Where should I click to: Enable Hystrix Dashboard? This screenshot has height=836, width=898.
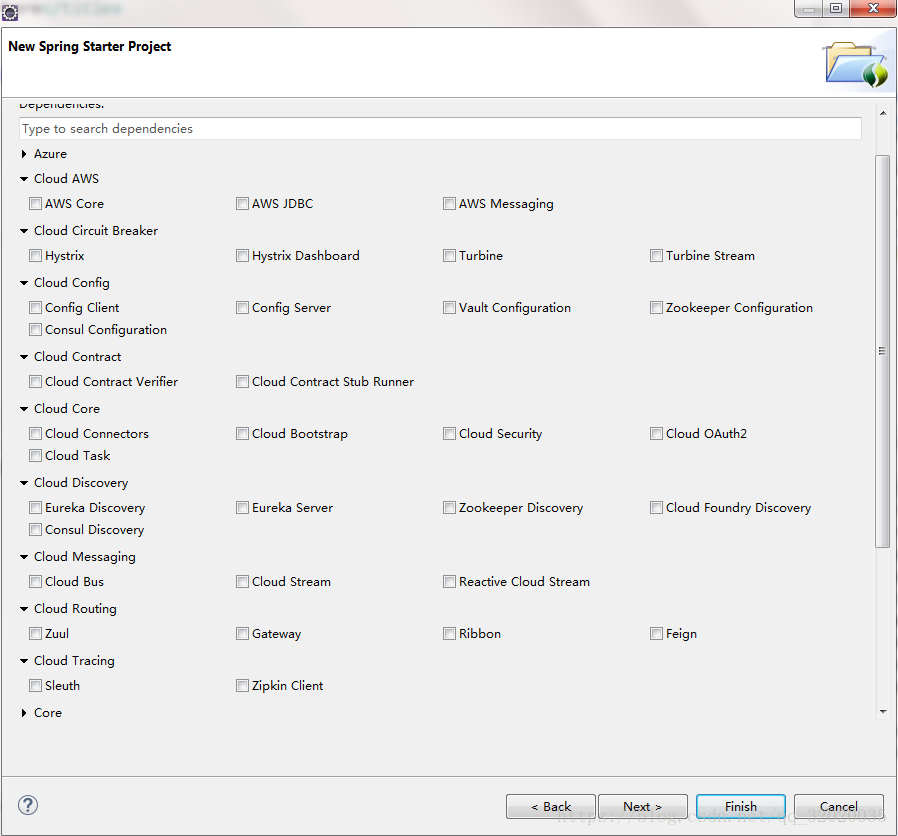coord(242,255)
